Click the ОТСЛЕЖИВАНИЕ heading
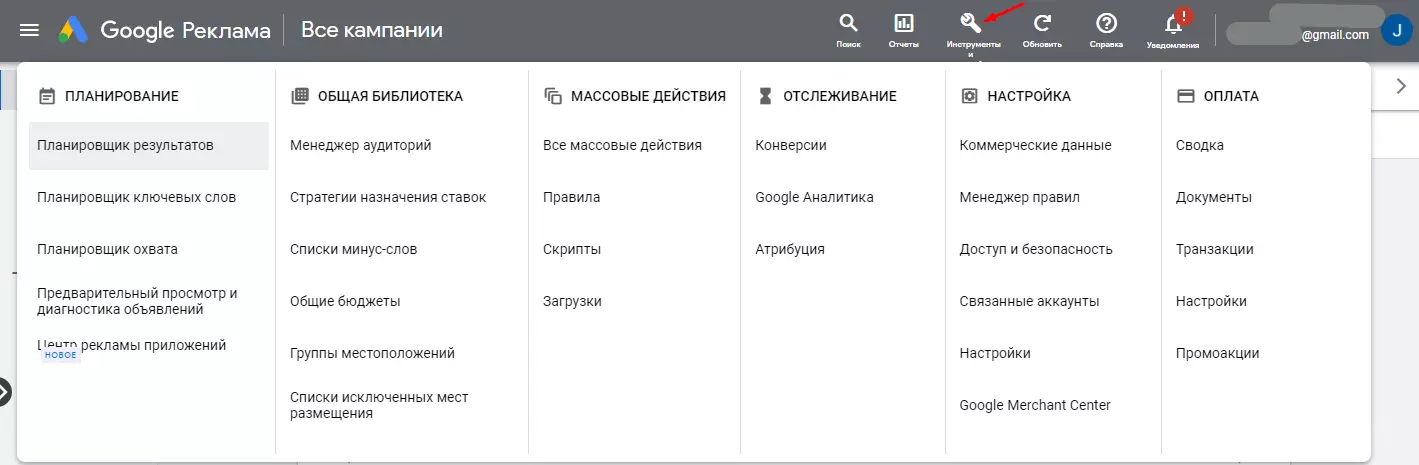 (840, 96)
